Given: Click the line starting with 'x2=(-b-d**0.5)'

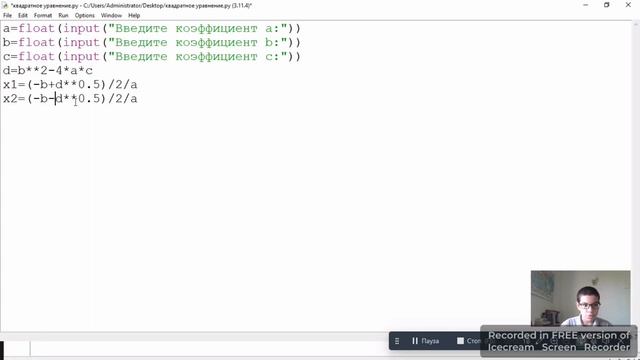Looking at the screenshot, I should point(70,99).
